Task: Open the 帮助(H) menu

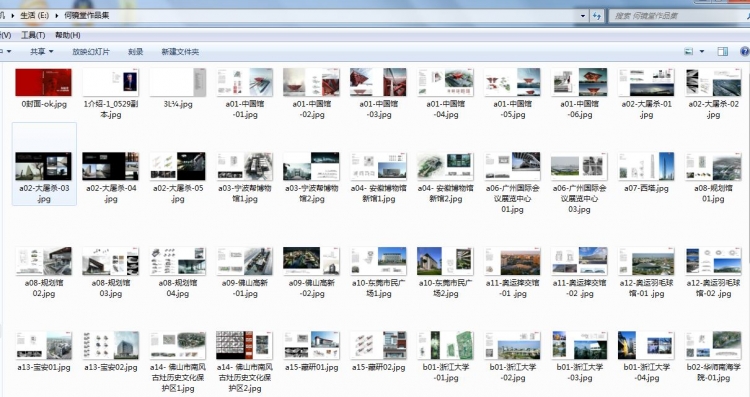Action: [x=67, y=35]
